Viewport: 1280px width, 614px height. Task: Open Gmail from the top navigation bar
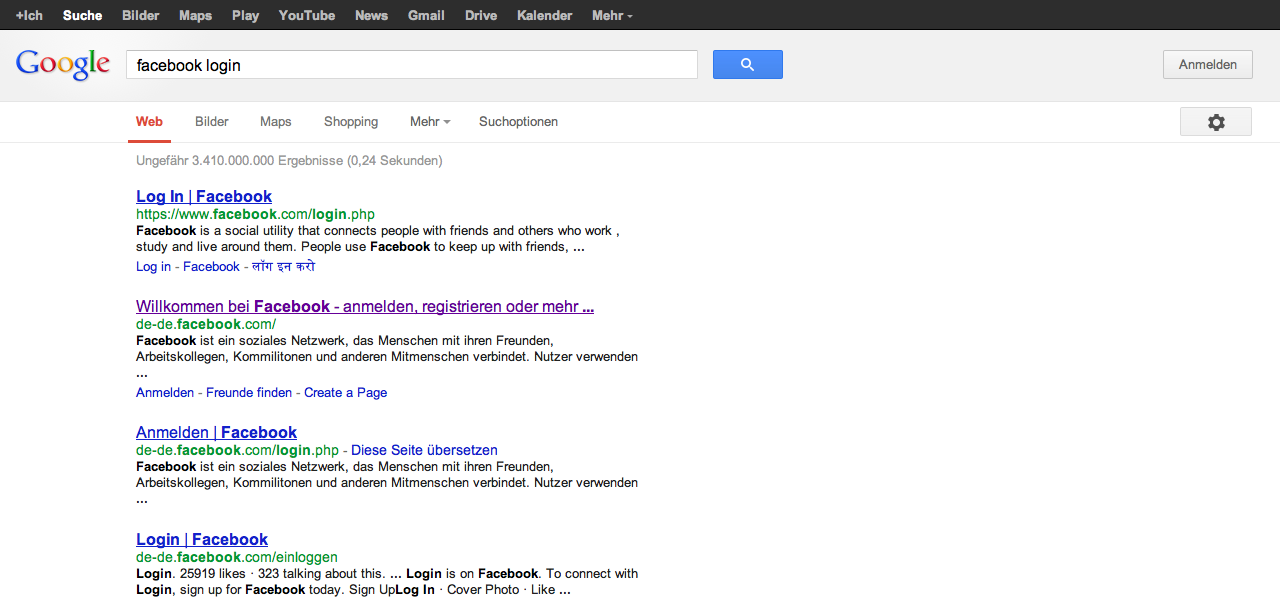pyautogui.click(x=426, y=15)
